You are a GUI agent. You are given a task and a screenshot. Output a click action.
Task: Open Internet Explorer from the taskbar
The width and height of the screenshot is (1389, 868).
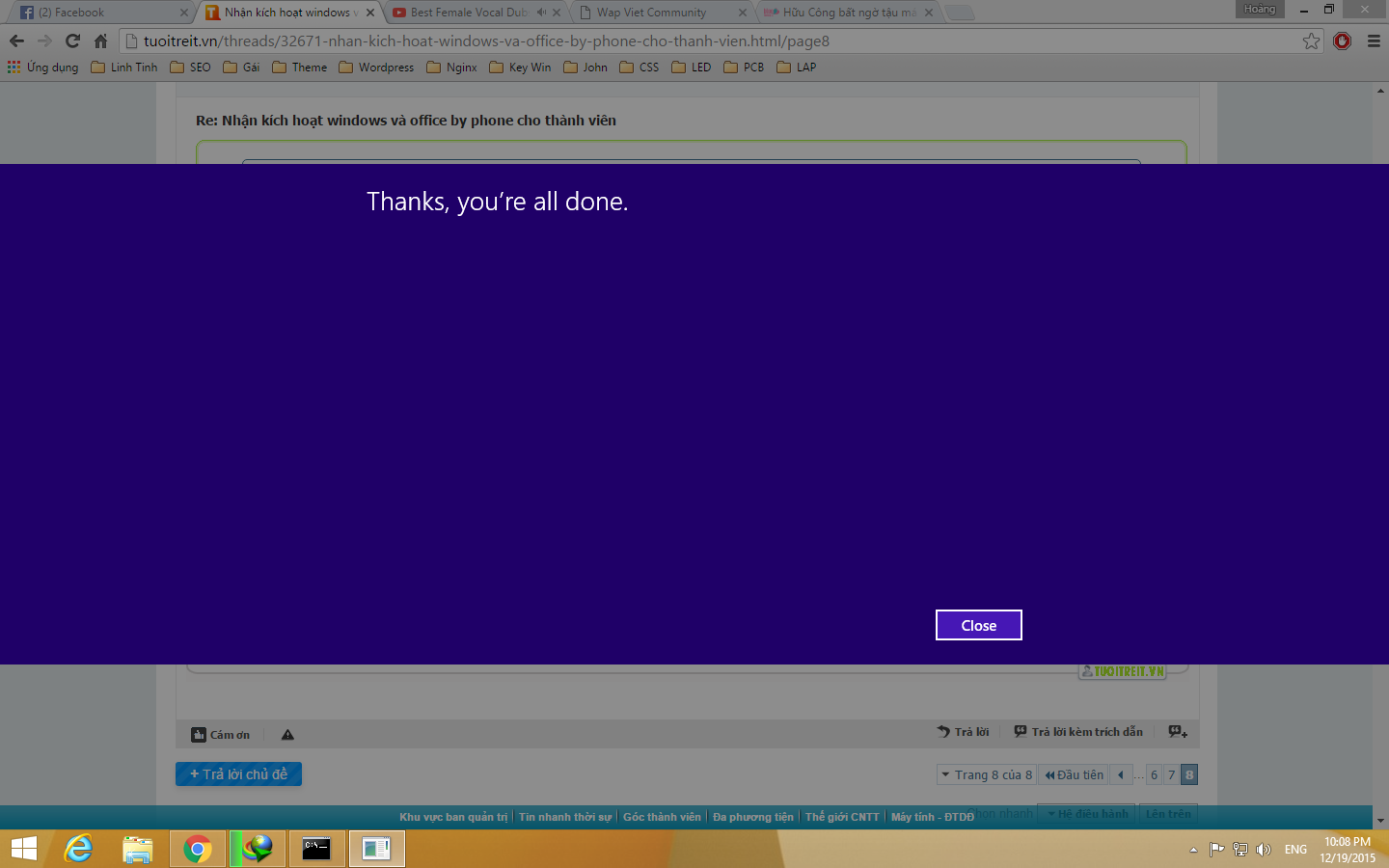click(78, 849)
